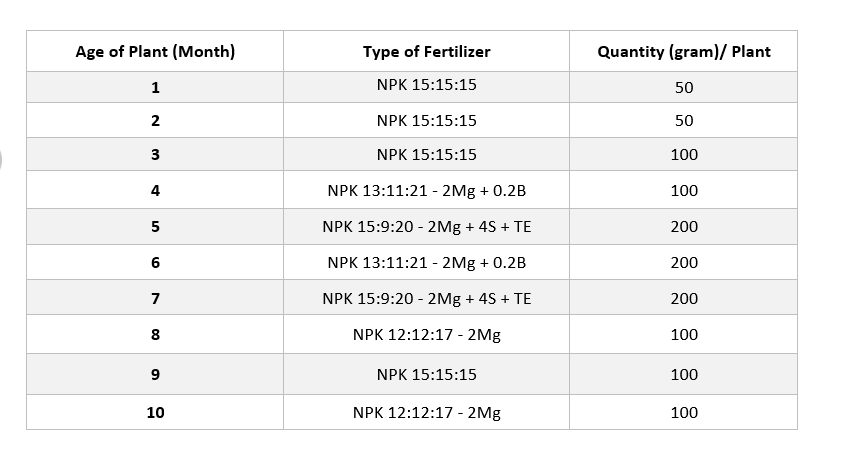The image size is (842, 462).
Task: Select the month 6 age cell
Action: (155, 263)
